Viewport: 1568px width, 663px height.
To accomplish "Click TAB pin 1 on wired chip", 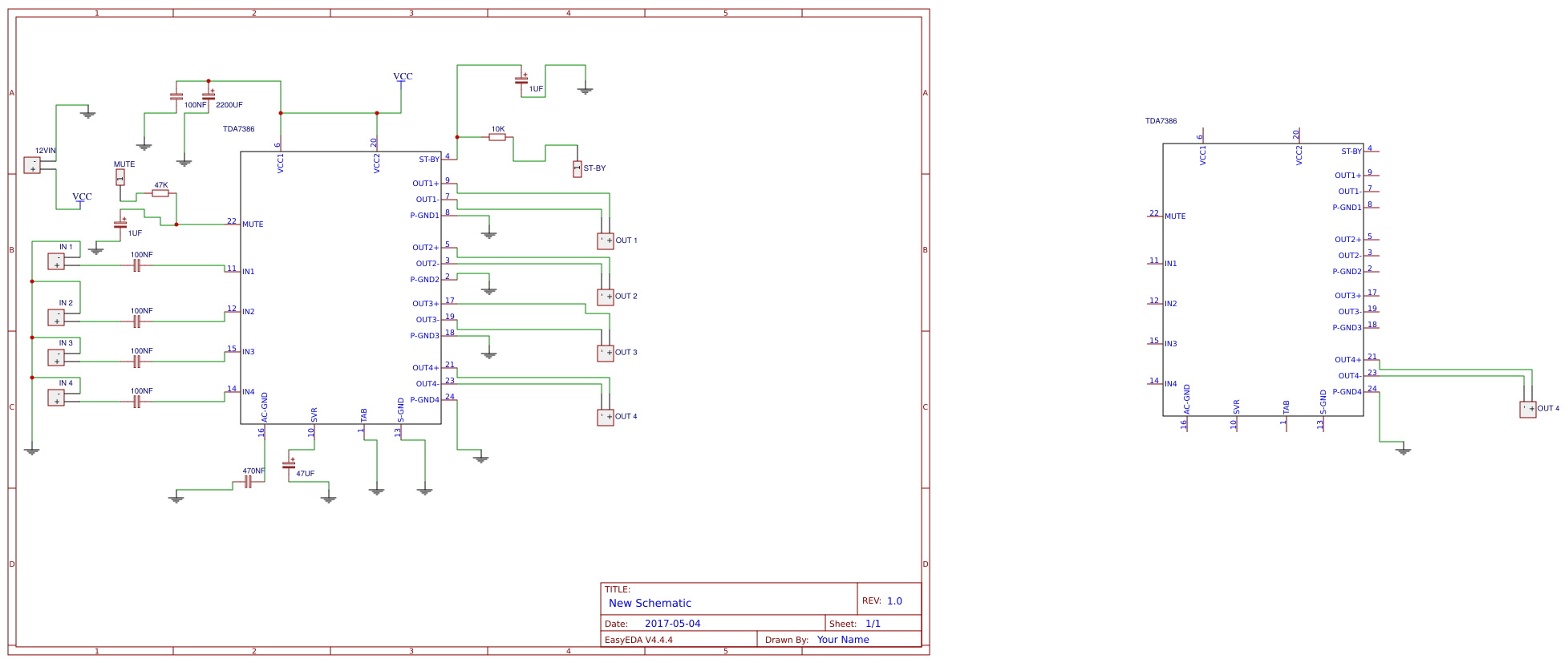I will pos(363,431).
